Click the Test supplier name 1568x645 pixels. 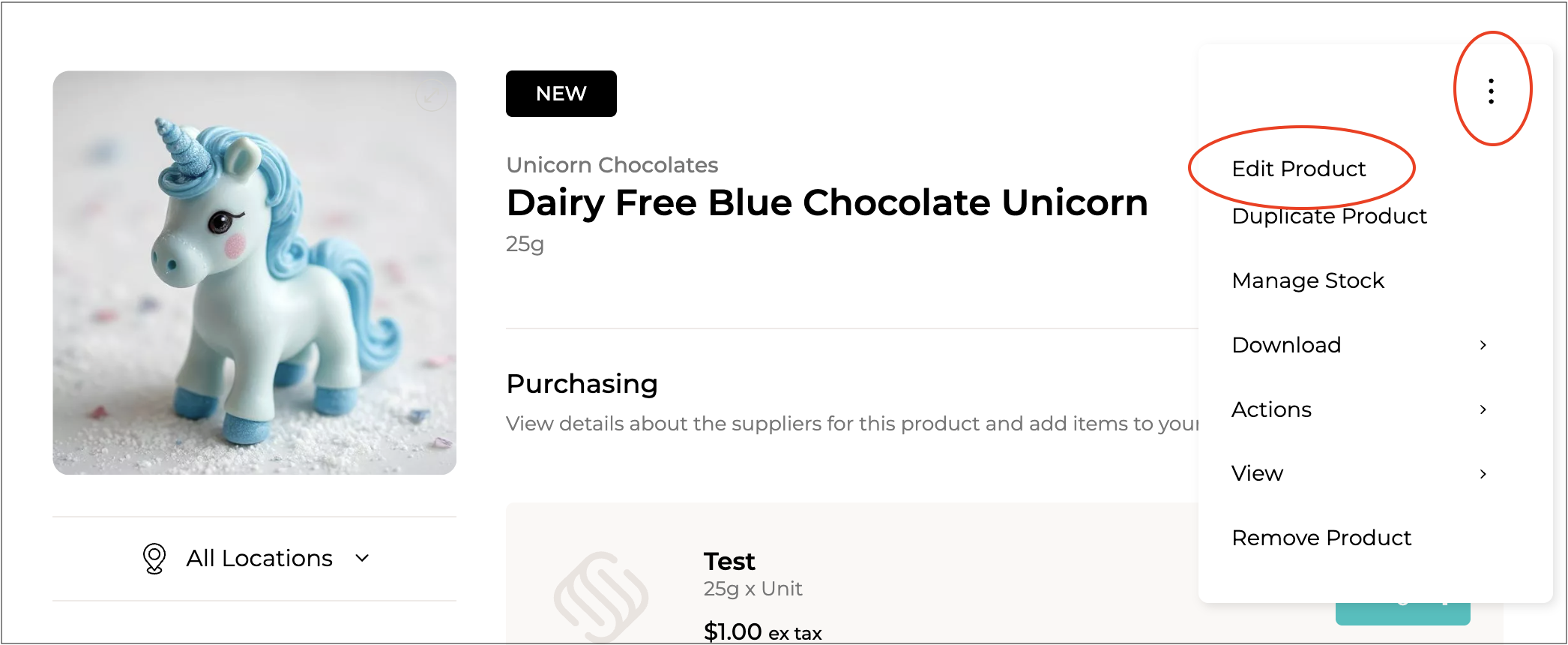pyautogui.click(x=729, y=561)
